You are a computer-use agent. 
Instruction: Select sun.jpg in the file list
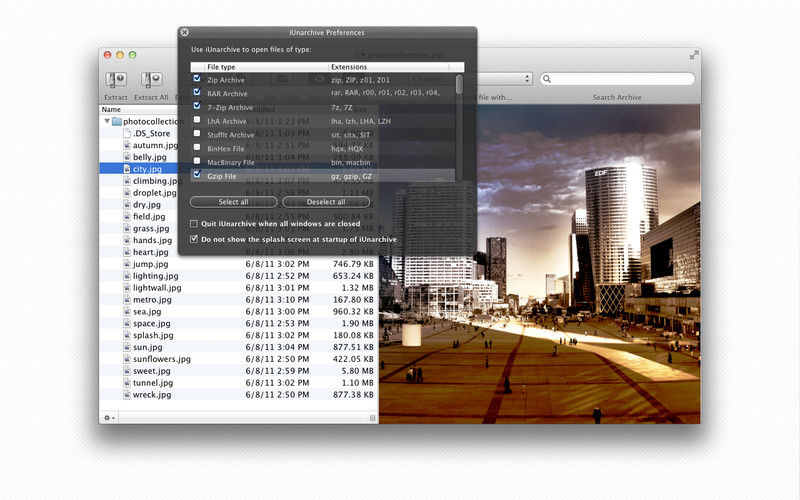coord(147,347)
